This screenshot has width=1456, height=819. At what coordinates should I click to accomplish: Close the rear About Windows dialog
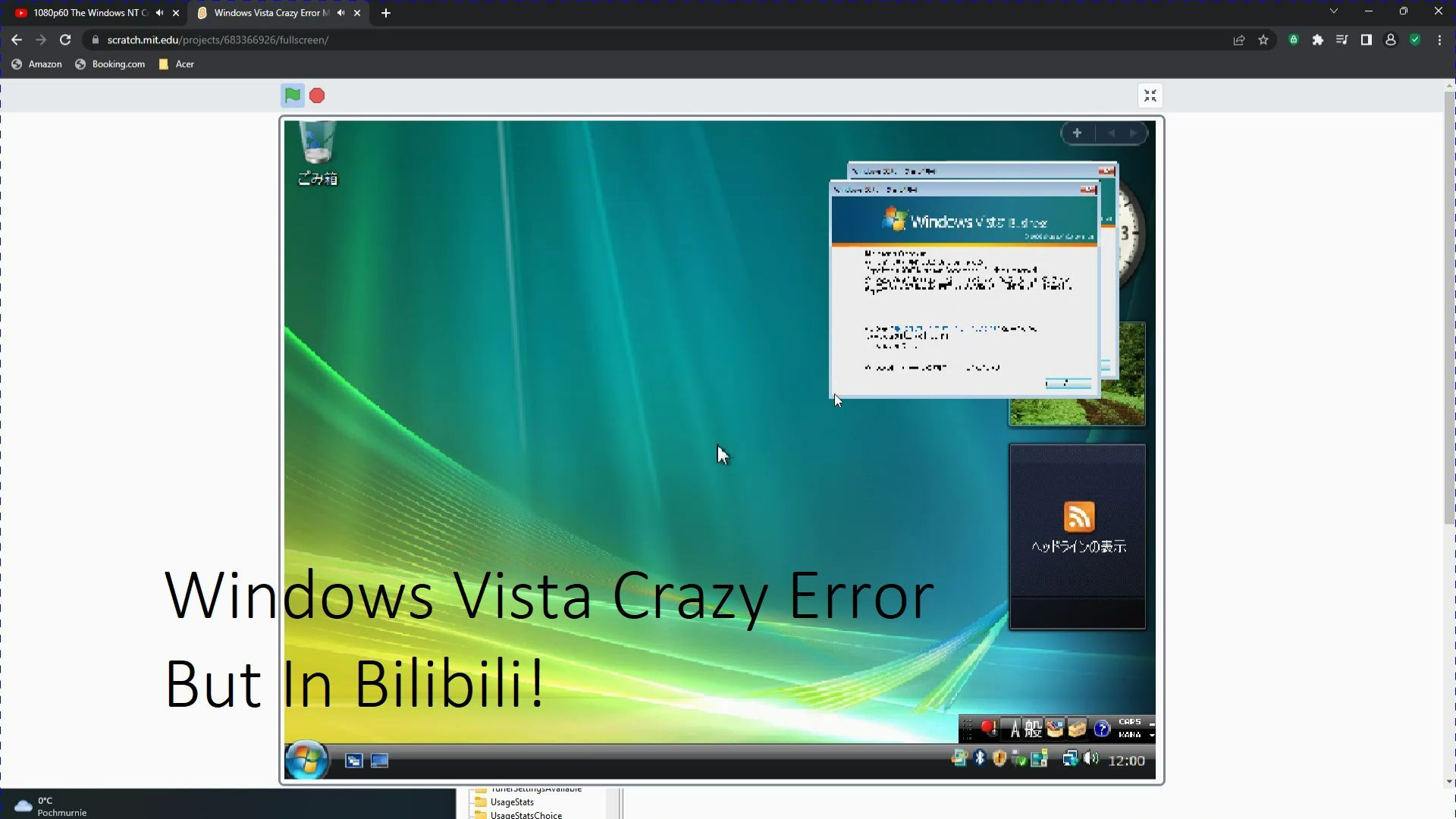(x=1107, y=171)
